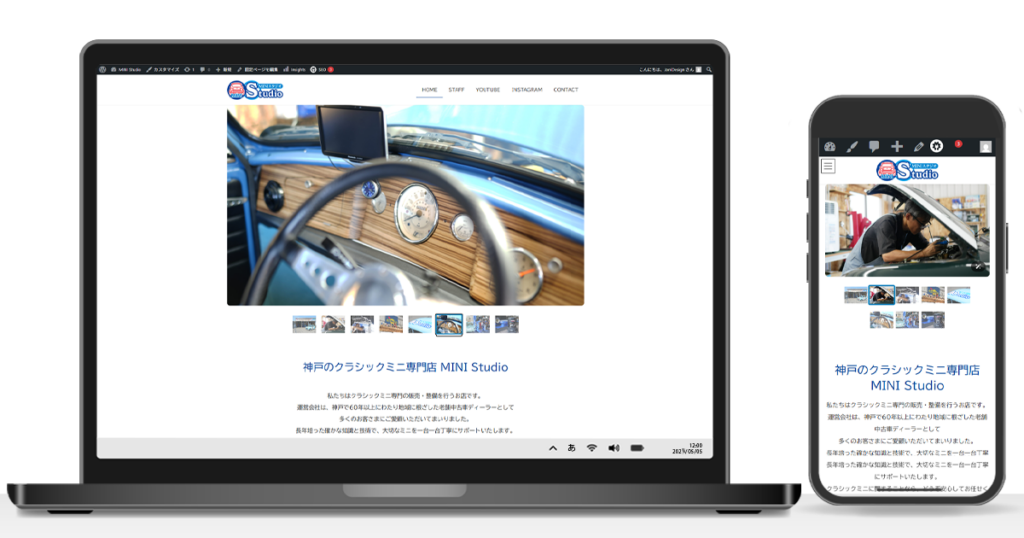This screenshot has height=538, width=1024.
Task: Select the eighth dark interior thumbnail on laptop
Action: [x=507, y=324]
